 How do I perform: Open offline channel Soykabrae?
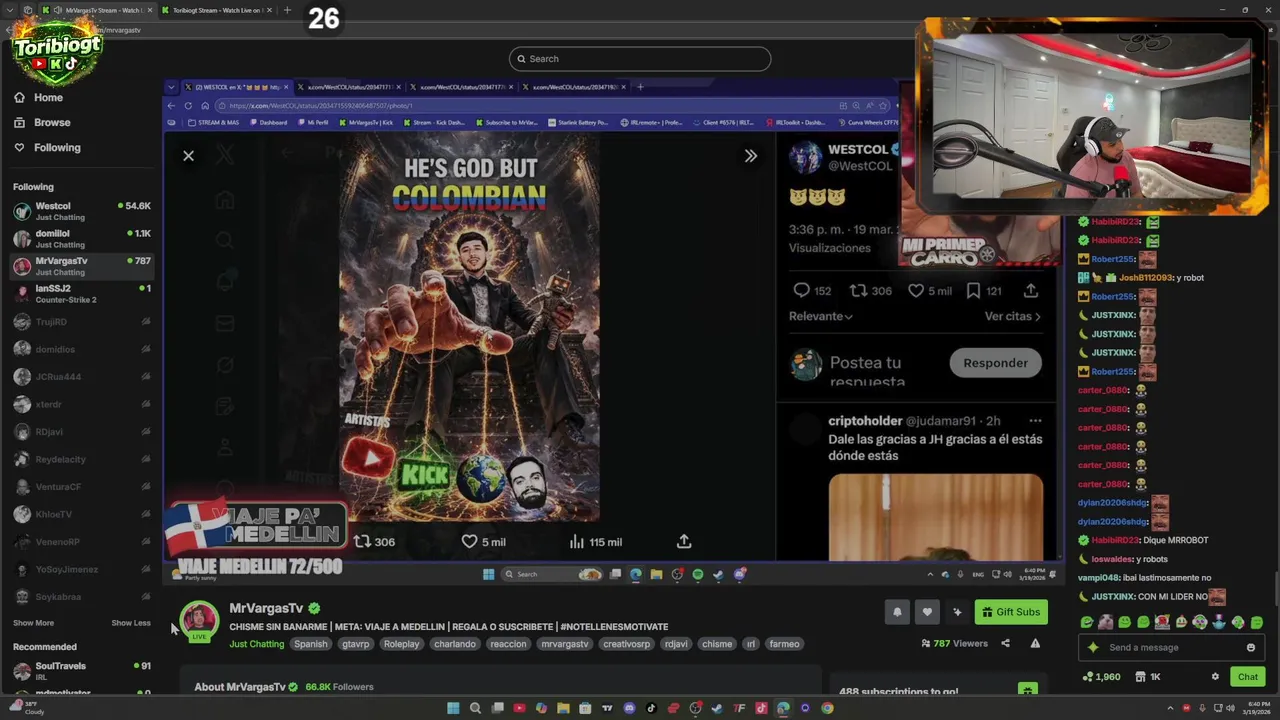[82, 597]
